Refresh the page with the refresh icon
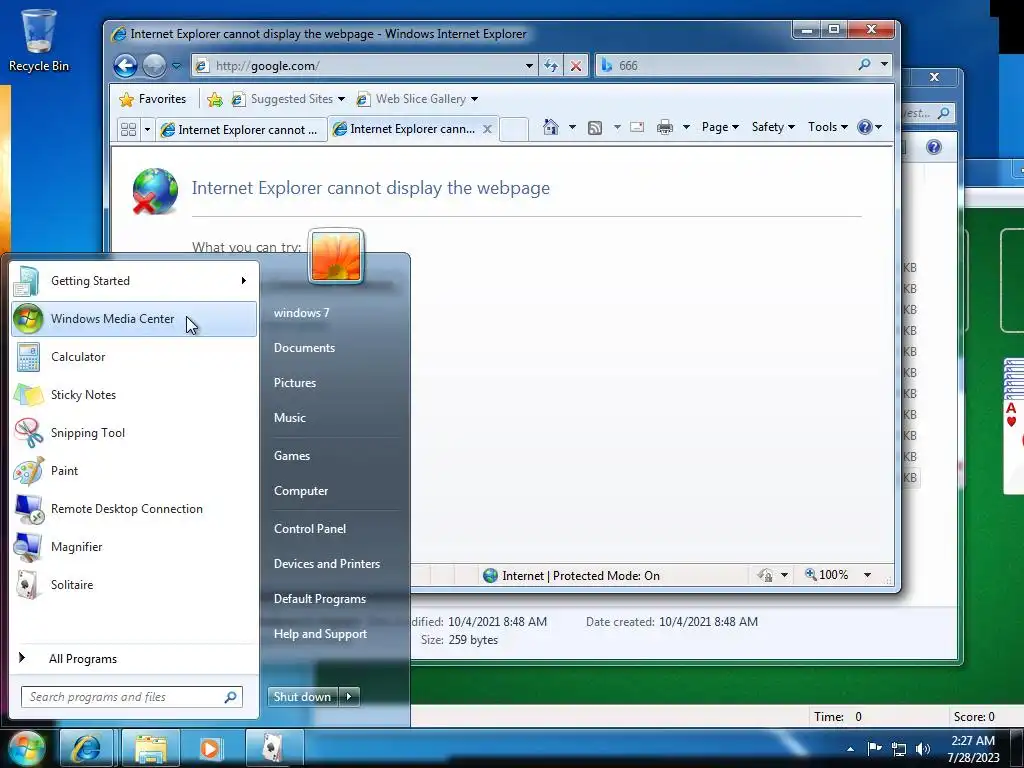 551,65
